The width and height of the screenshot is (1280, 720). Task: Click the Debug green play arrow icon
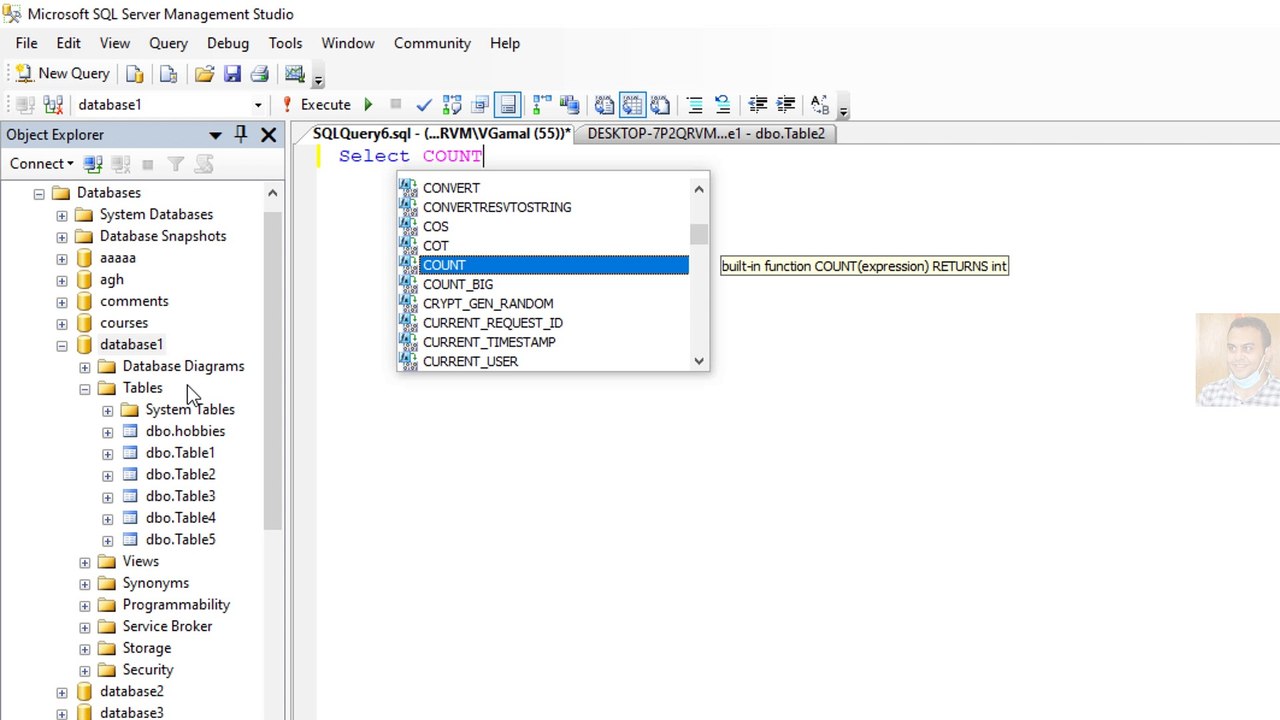[368, 104]
